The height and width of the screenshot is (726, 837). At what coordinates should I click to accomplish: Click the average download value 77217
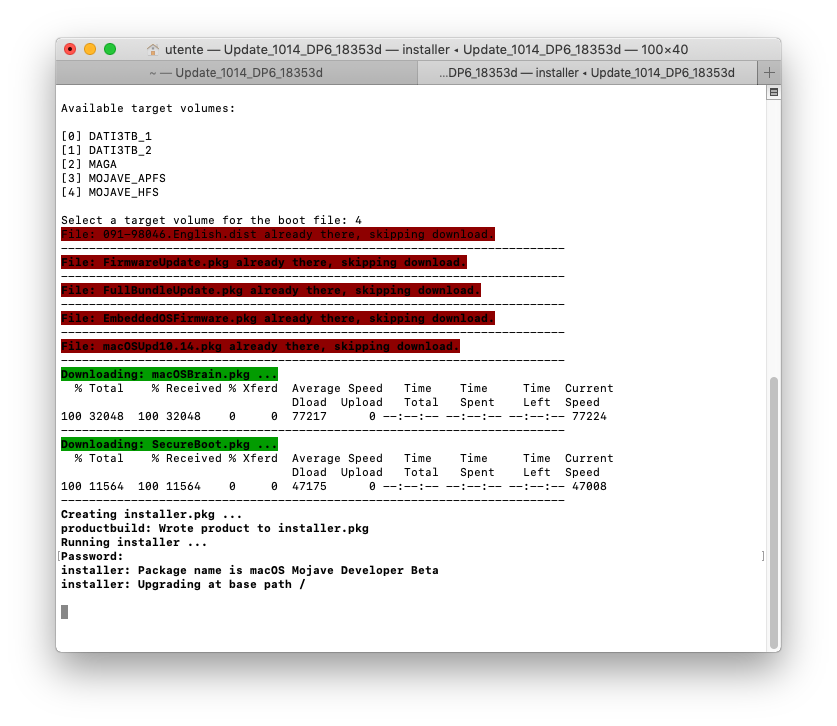coord(309,416)
